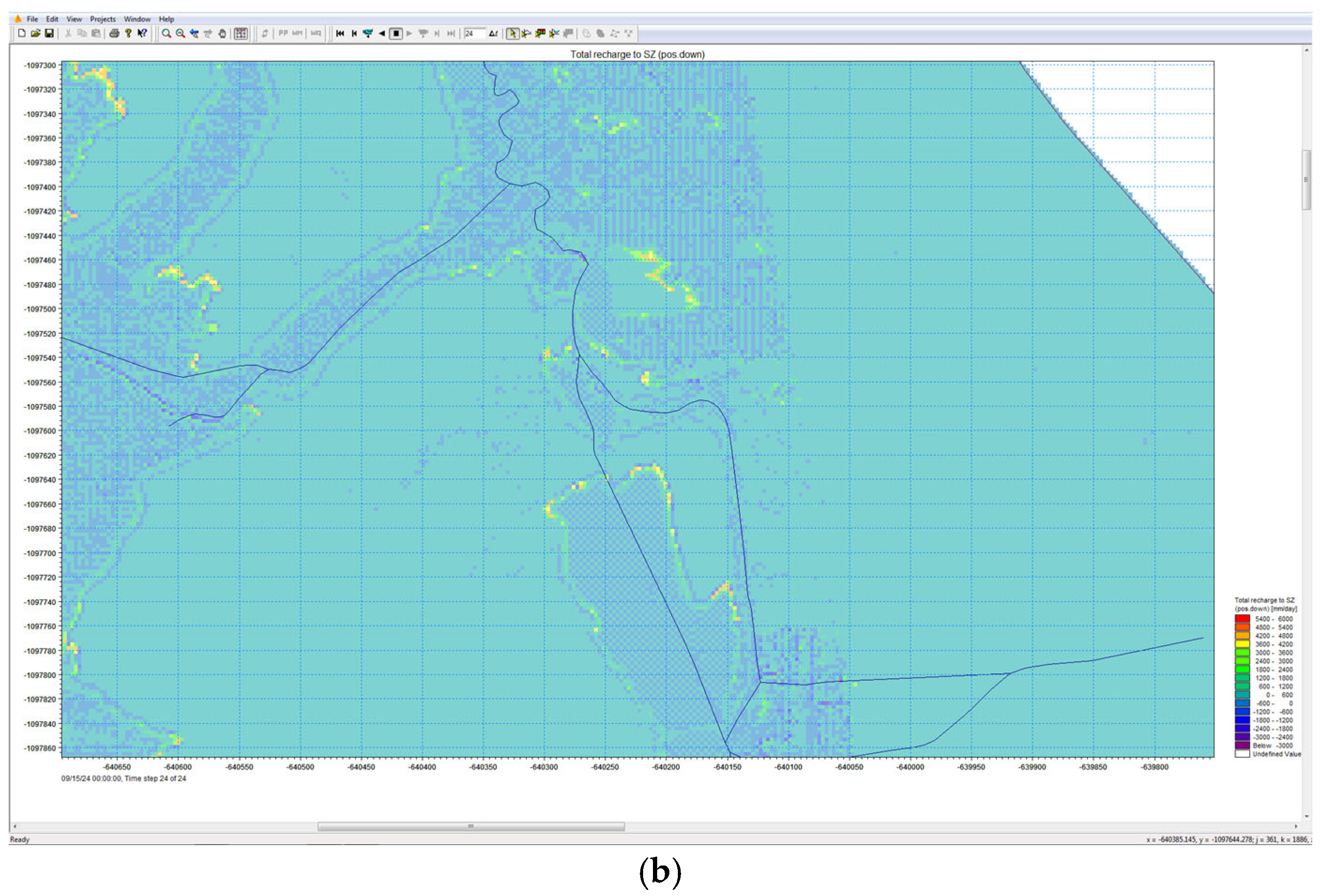The width and height of the screenshot is (1320, 896).
Task: Open the Projects menu
Action: tap(103, 19)
